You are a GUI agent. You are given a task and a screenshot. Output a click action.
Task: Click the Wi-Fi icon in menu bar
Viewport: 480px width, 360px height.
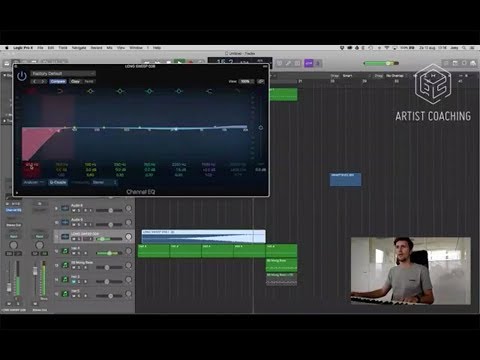click(387, 48)
